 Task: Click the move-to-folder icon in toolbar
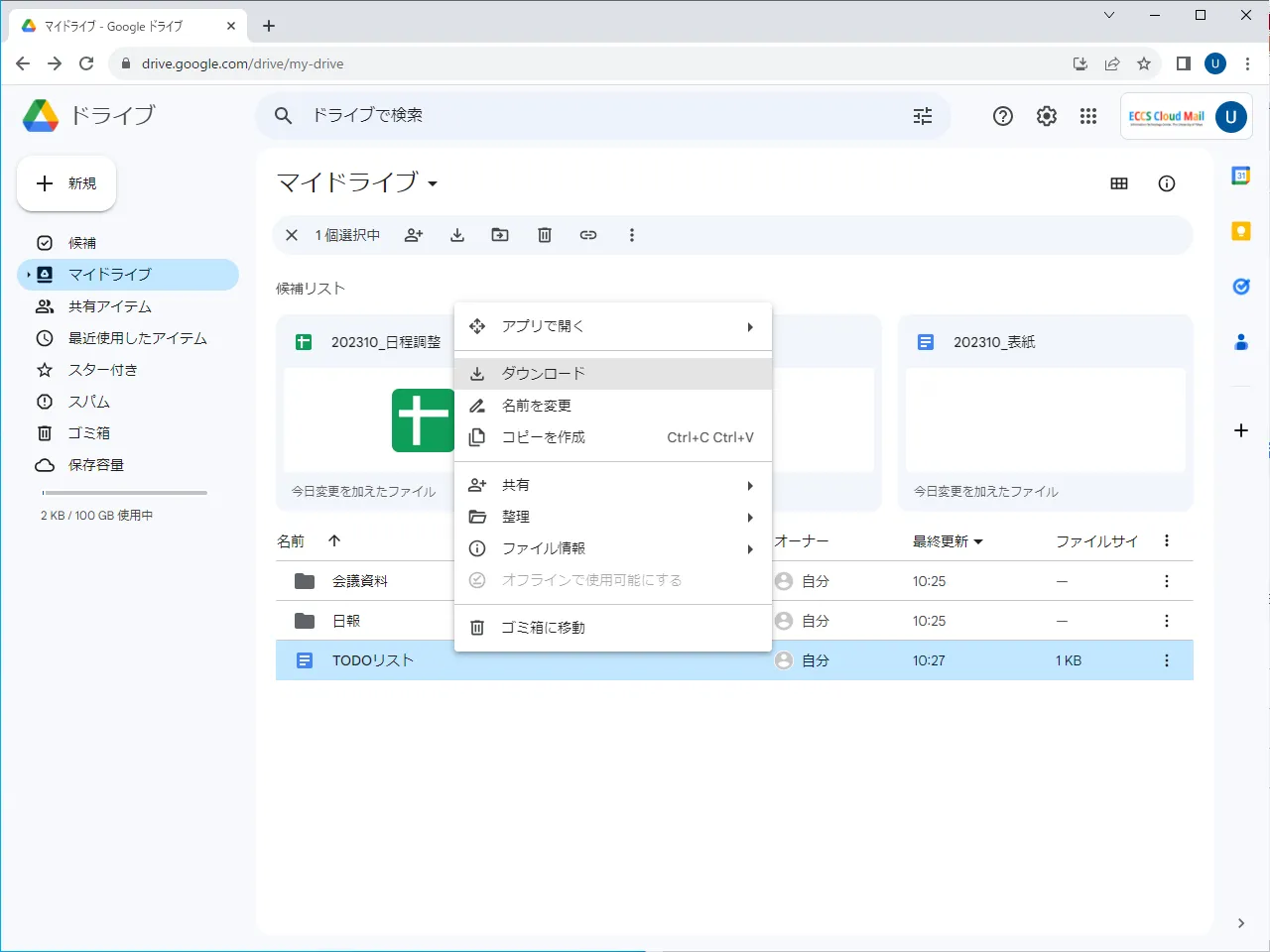(x=500, y=235)
